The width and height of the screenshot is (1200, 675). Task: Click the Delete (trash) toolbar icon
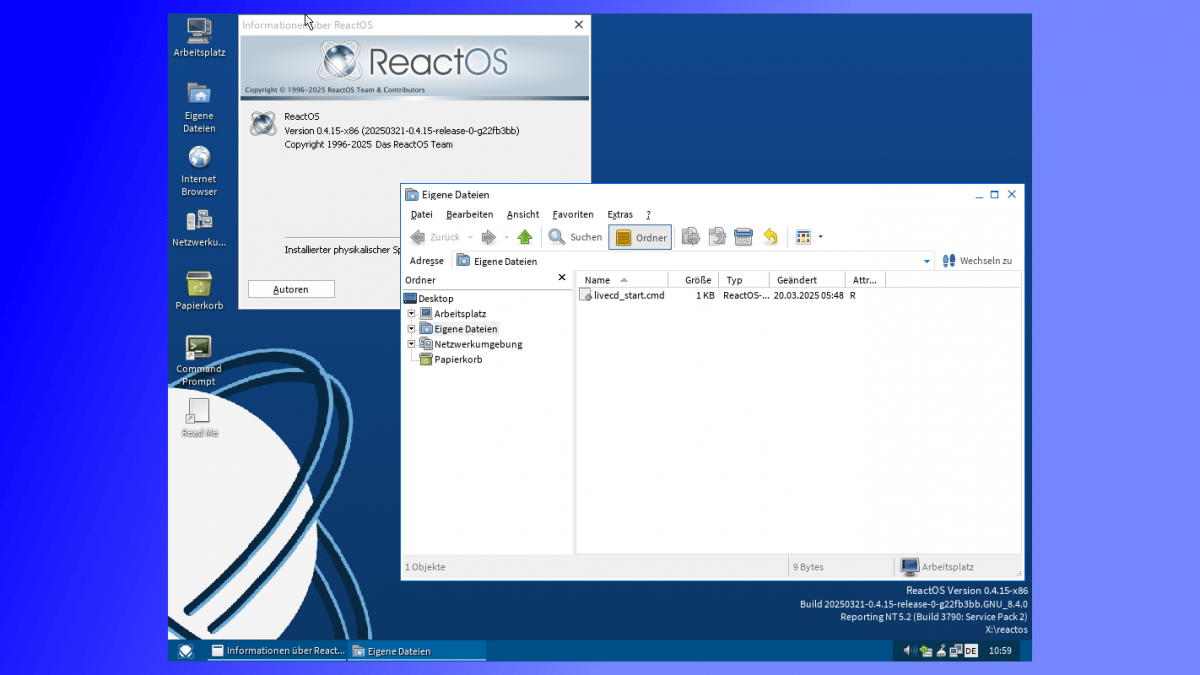point(742,237)
